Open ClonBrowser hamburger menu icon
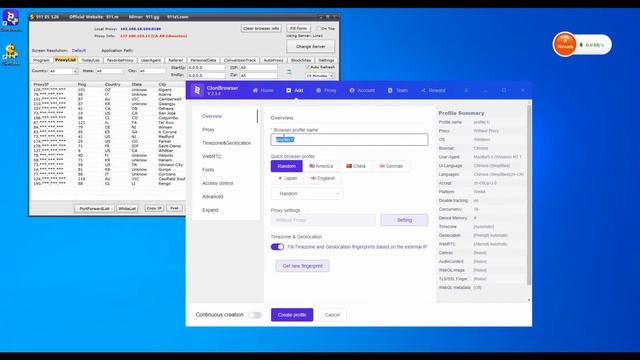The height and width of the screenshot is (360, 640). pyautogui.click(x=466, y=90)
